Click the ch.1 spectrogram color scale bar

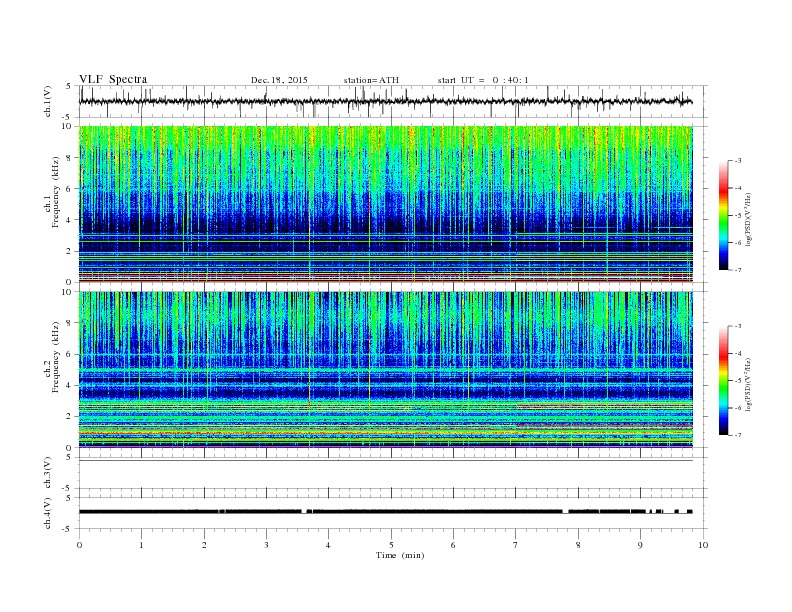[x=723, y=215]
